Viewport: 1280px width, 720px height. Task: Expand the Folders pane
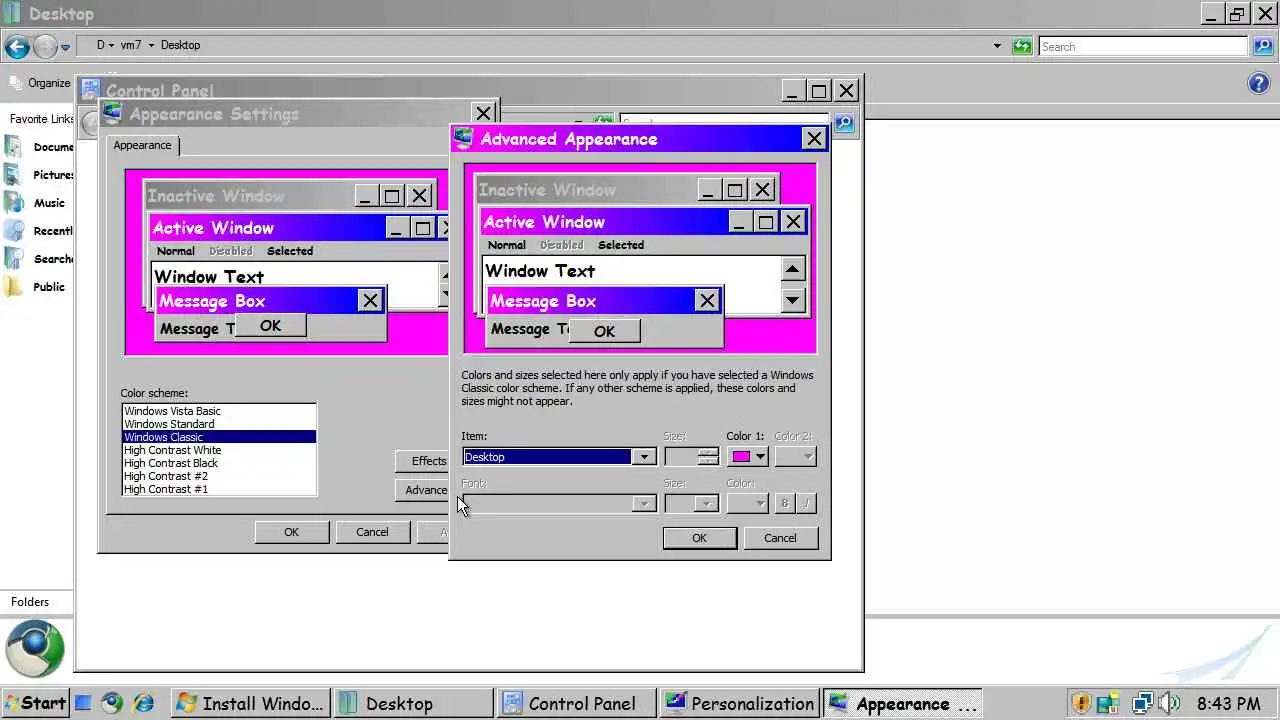pos(30,602)
